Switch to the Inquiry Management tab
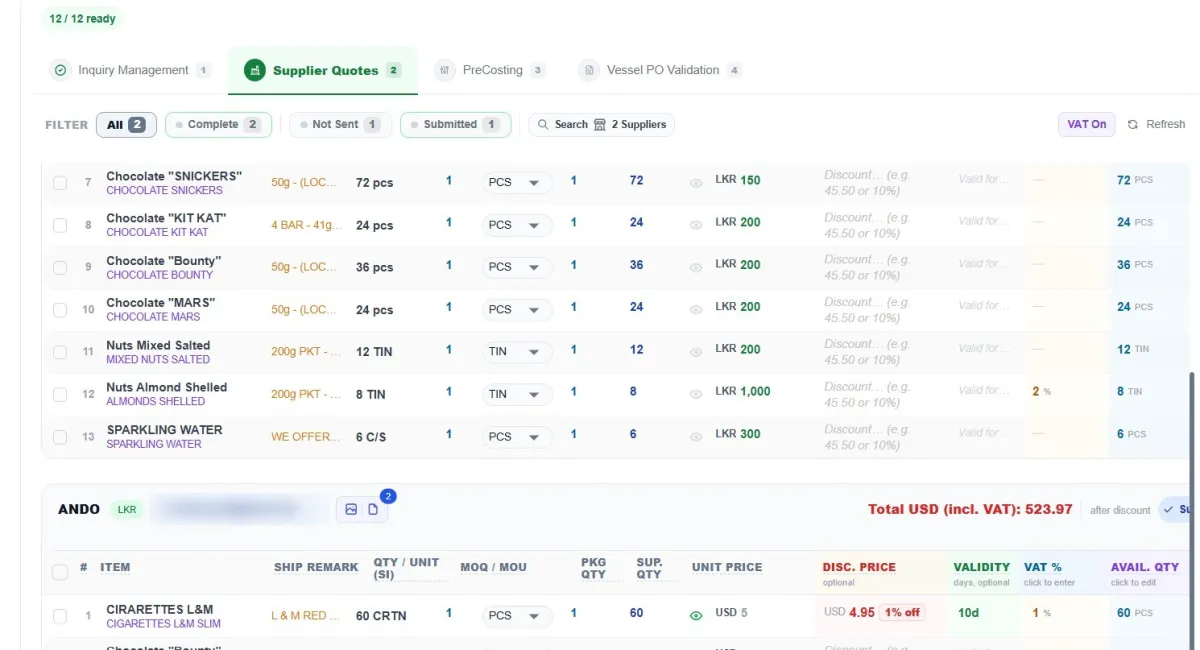Image resolution: width=1200 pixels, height=650 pixels. [132, 70]
